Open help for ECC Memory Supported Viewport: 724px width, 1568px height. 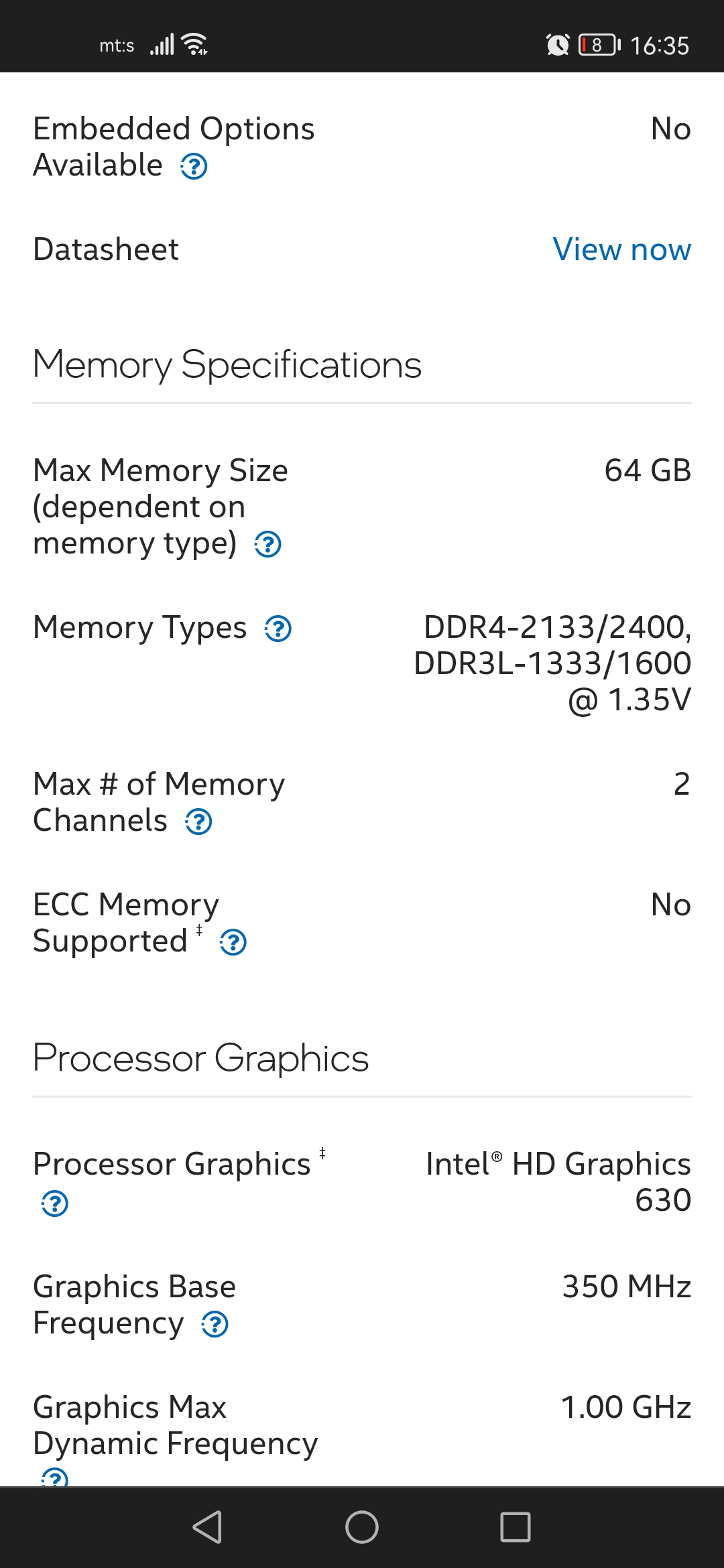[233, 942]
